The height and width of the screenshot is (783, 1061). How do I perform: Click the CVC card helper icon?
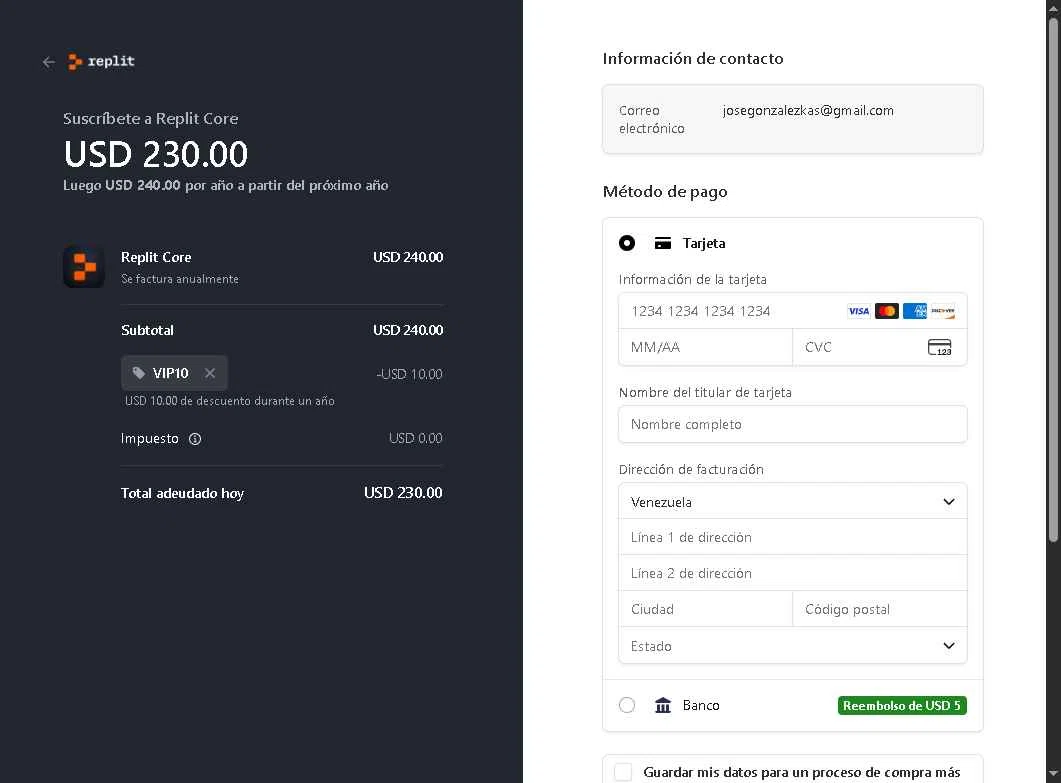(939, 348)
